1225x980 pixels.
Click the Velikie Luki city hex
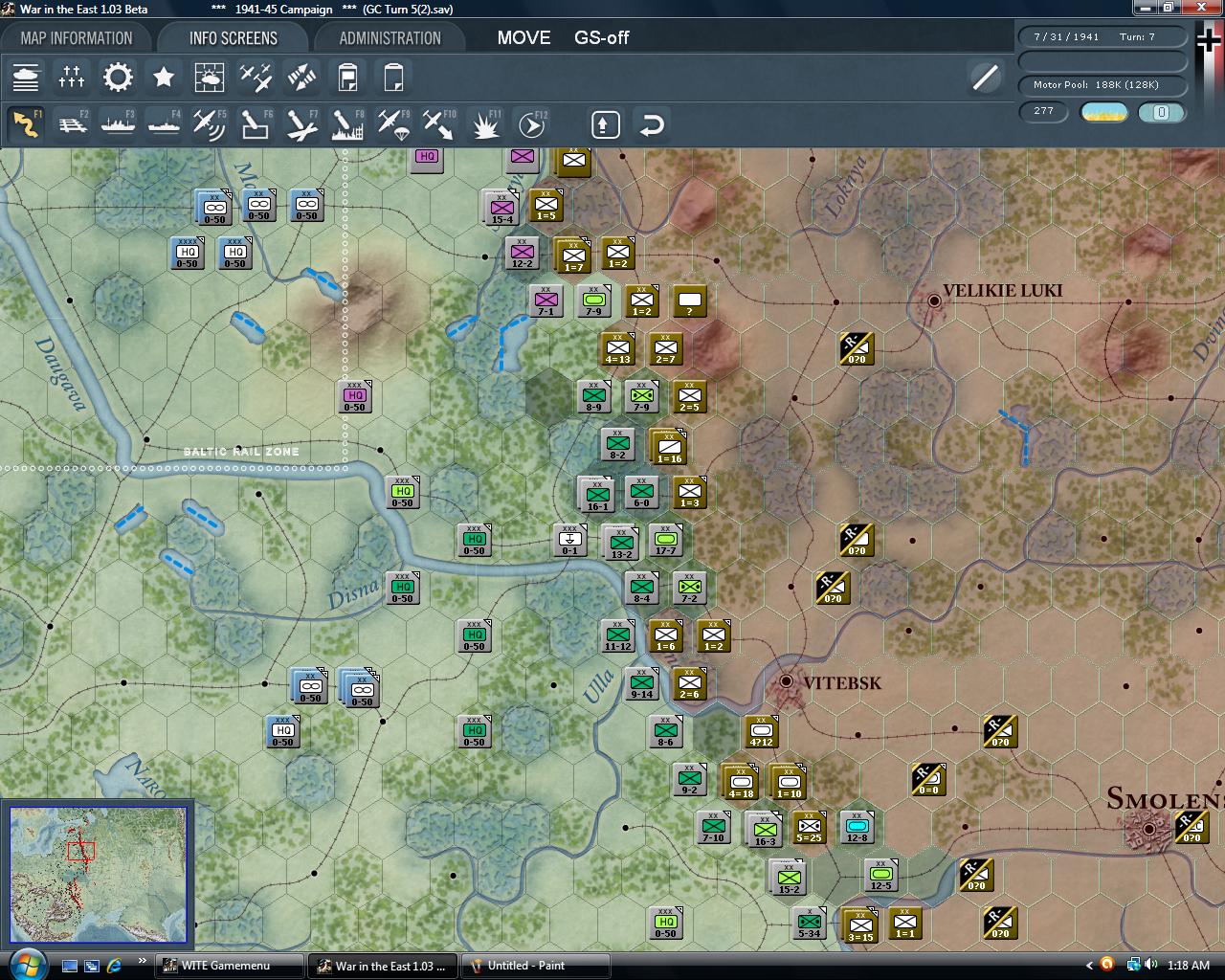click(934, 301)
